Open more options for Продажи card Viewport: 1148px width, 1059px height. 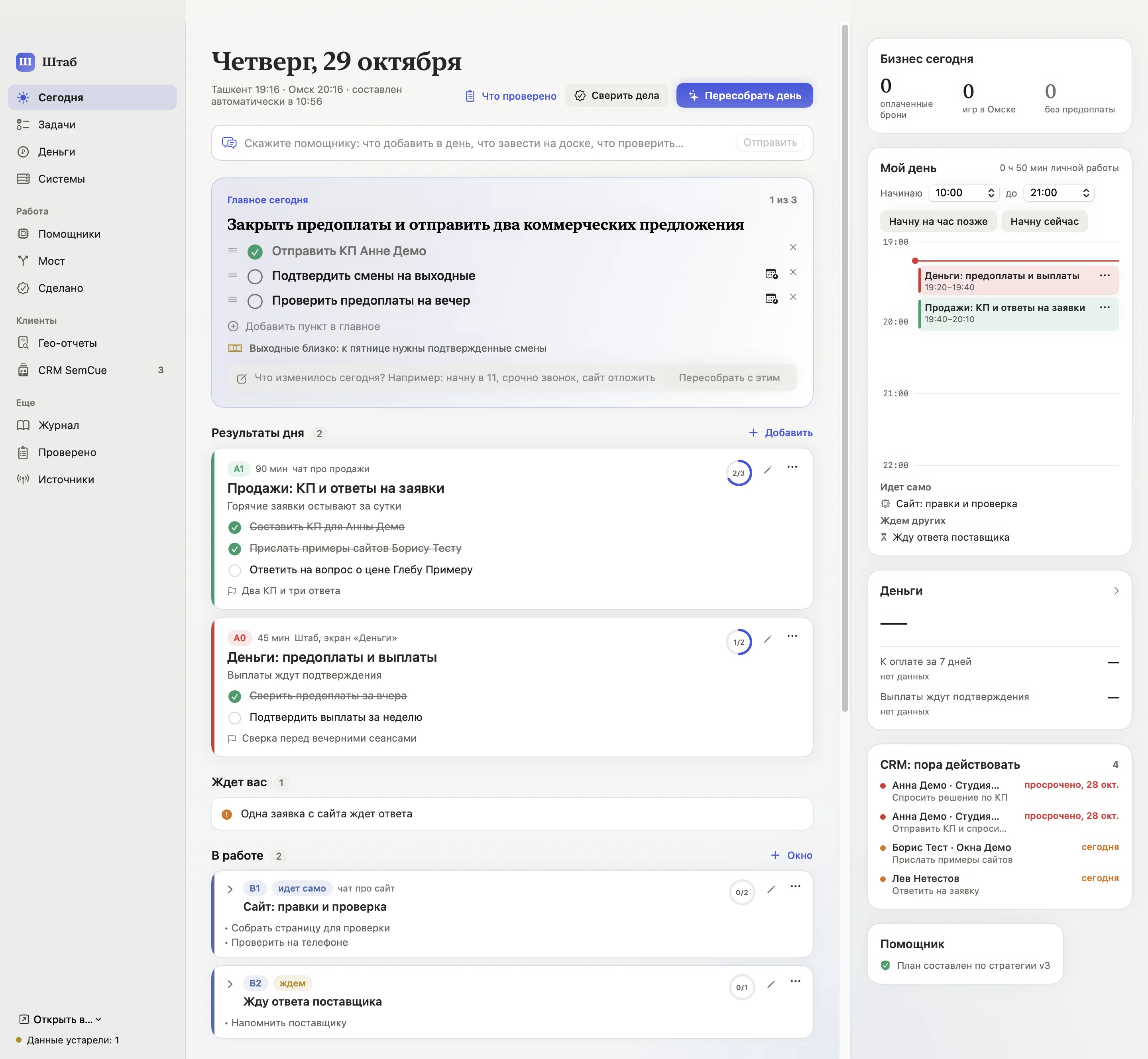tap(792, 467)
